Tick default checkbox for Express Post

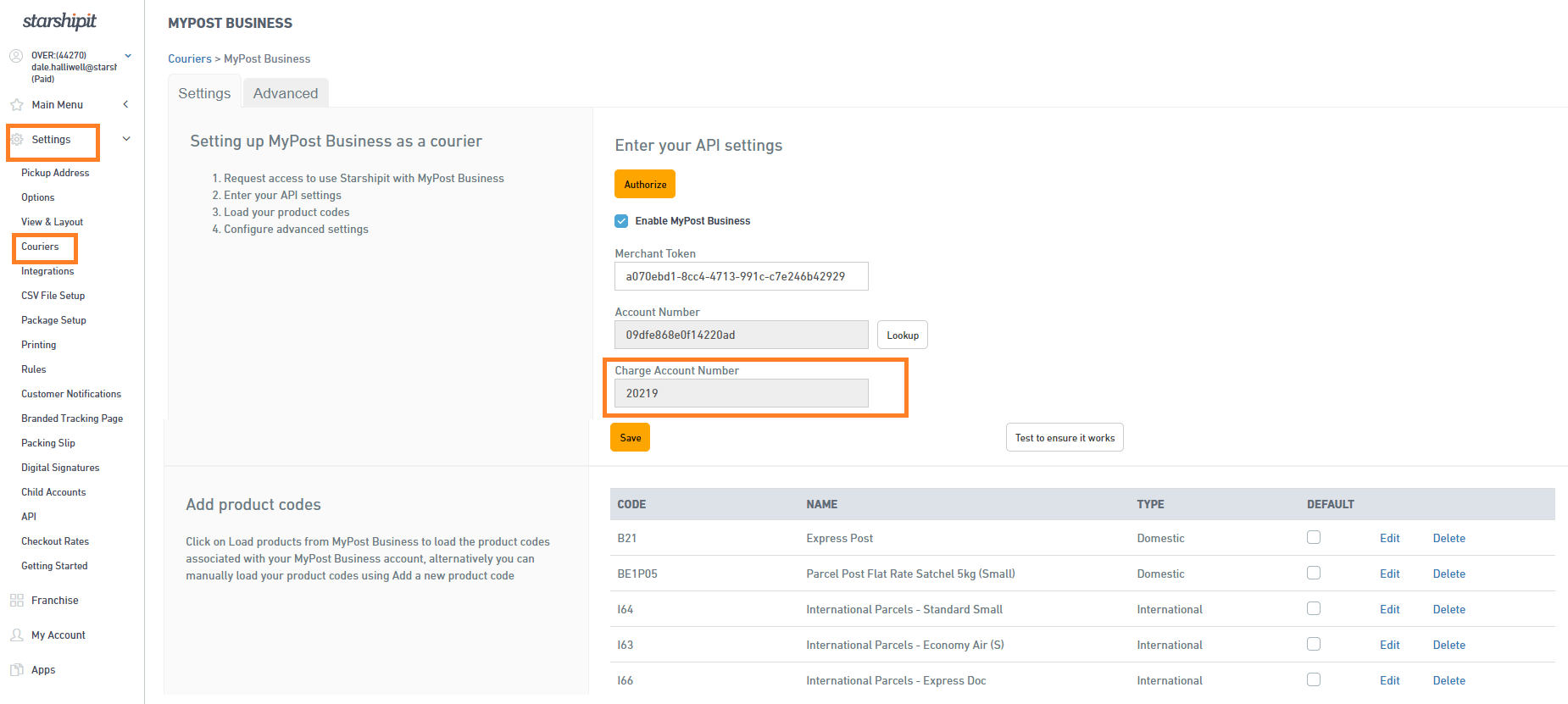pyautogui.click(x=1314, y=537)
